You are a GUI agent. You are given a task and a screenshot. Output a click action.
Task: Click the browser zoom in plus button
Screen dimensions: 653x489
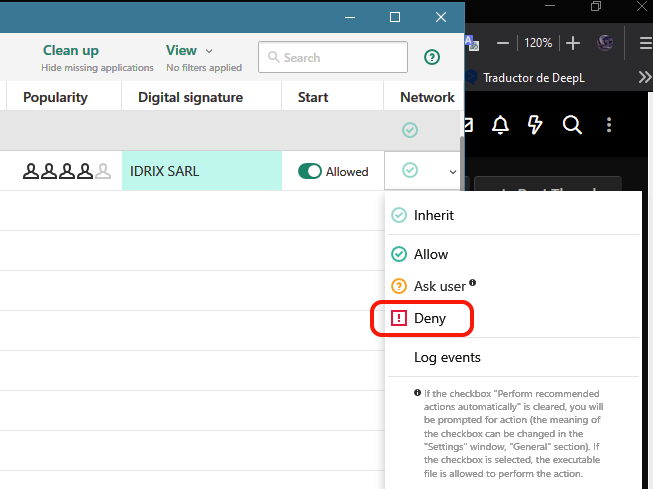click(x=573, y=43)
